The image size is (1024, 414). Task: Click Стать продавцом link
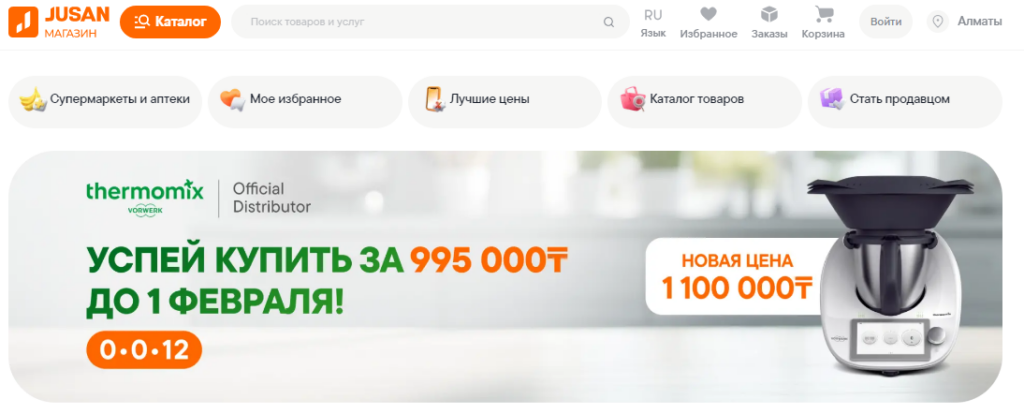point(904,101)
